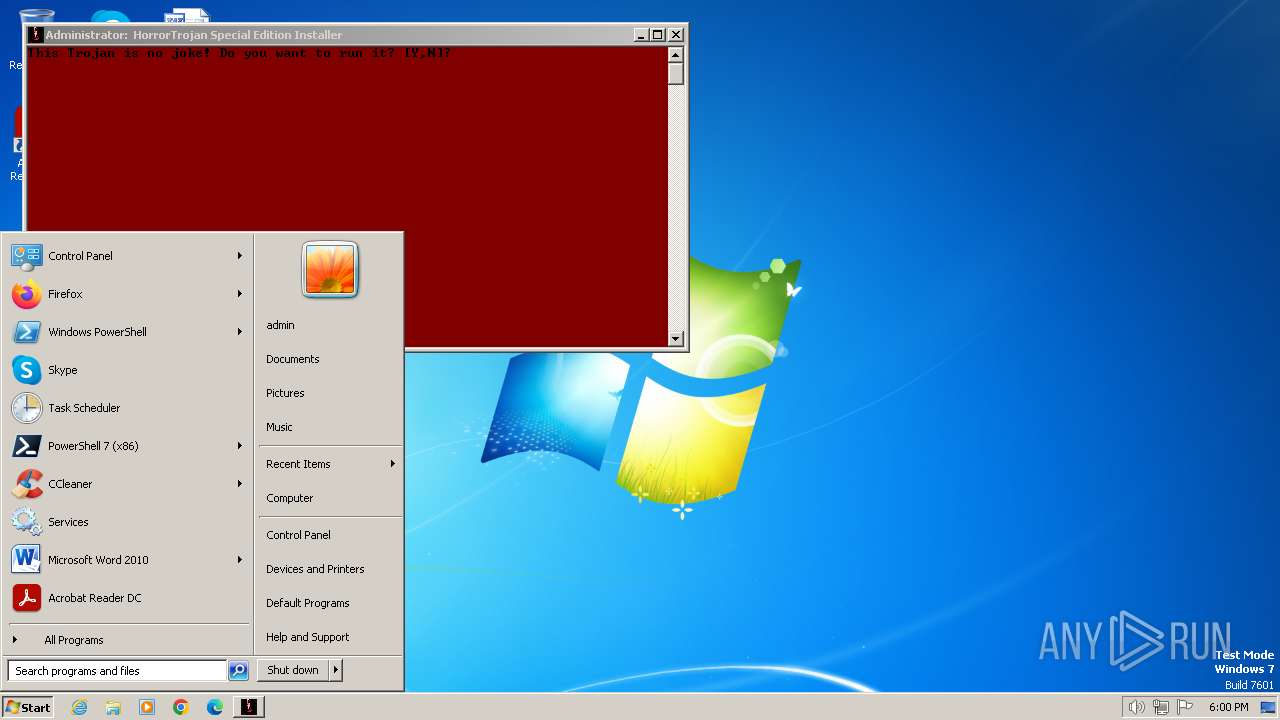Expand CCleaner jump list arrow
The image size is (1280, 720).
click(240, 484)
